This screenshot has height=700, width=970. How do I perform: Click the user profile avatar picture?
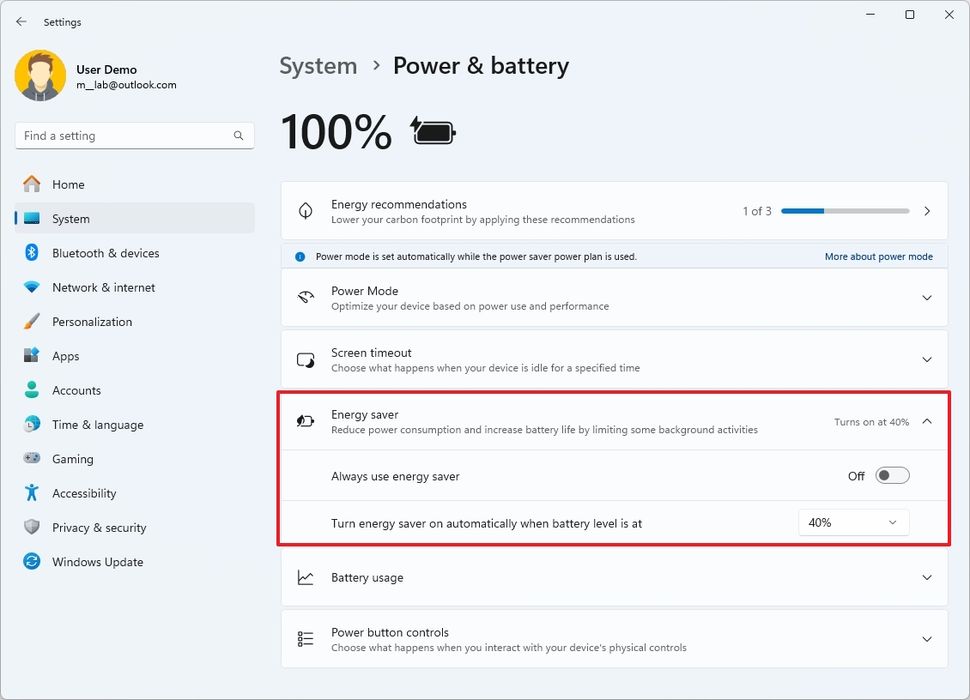click(x=40, y=76)
